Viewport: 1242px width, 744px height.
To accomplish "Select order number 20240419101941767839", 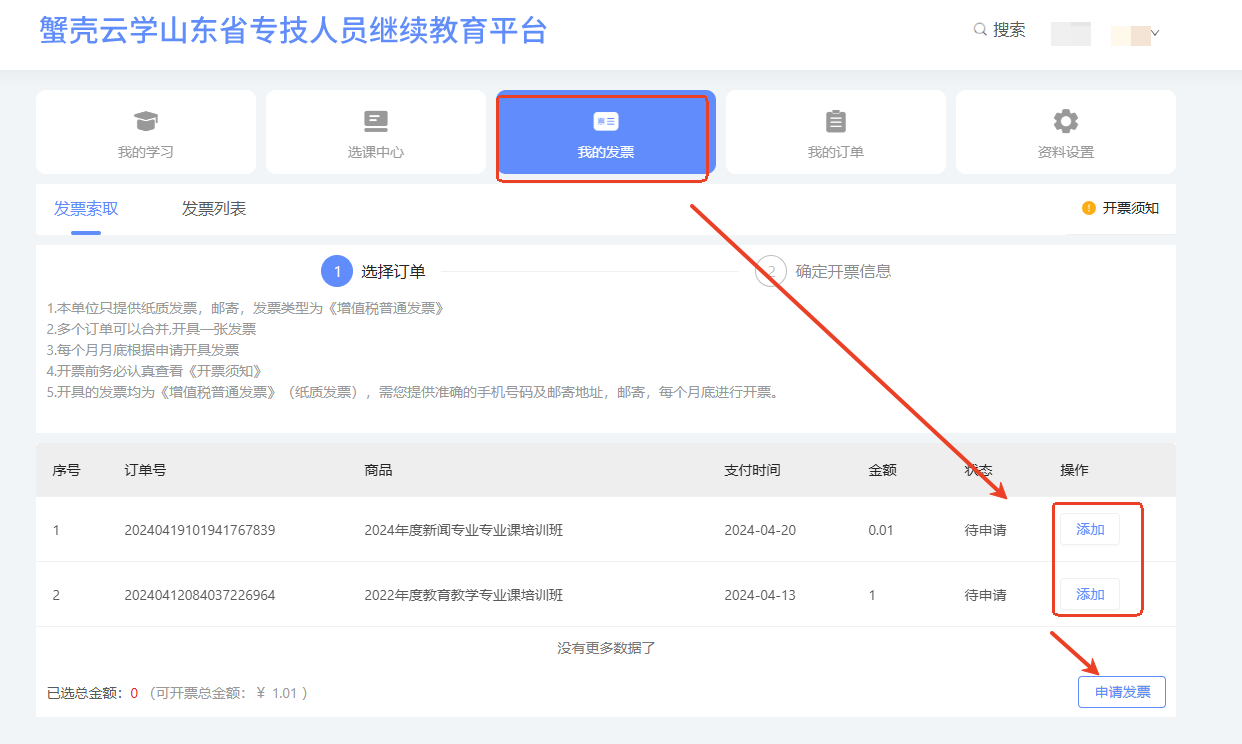I will [x=199, y=530].
